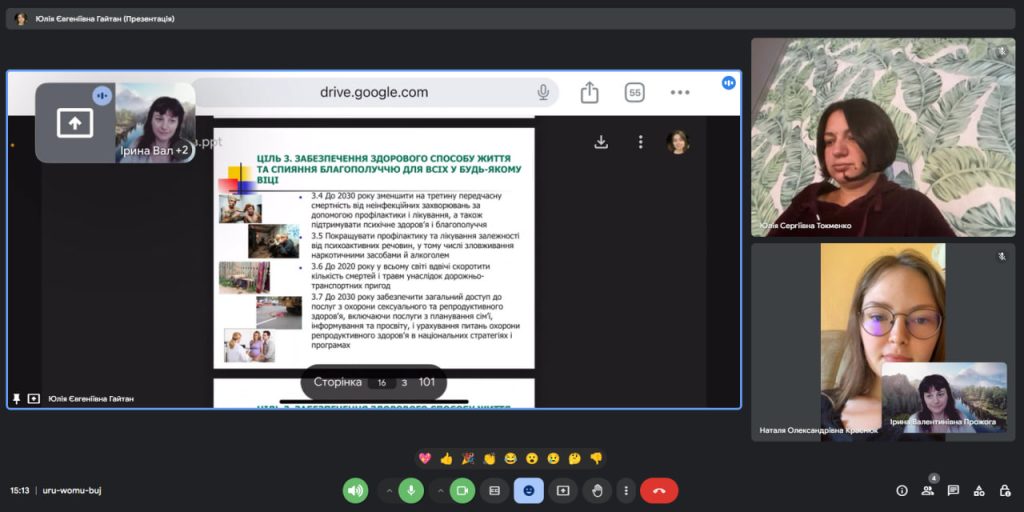Image resolution: width=1024 pixels, height=512 pixels.
Task: Toggle the emoji reactions panel button
Action: [x=528, y=490]
